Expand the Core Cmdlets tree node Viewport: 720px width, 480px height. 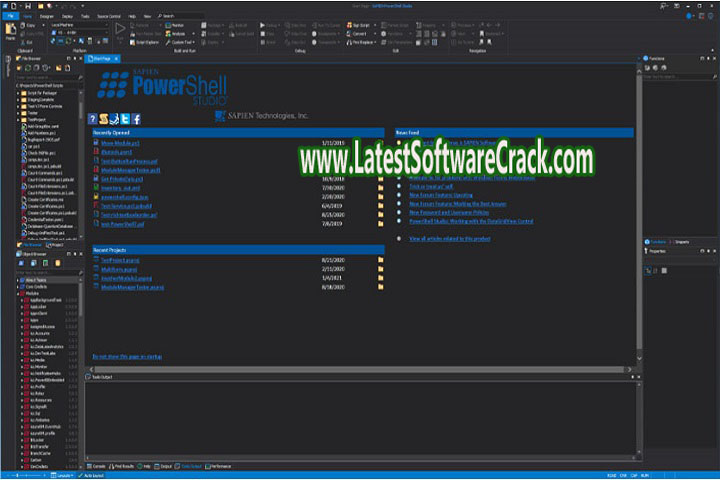click(x=18, y=287)
